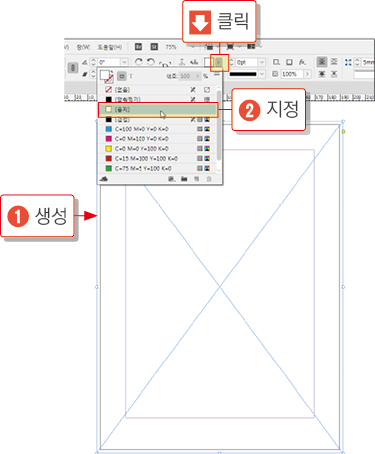Image resolution: width=375 pixels, height=454 pixels.
Task: Select the jump to next column wrap option
Action: coord(334,74)
